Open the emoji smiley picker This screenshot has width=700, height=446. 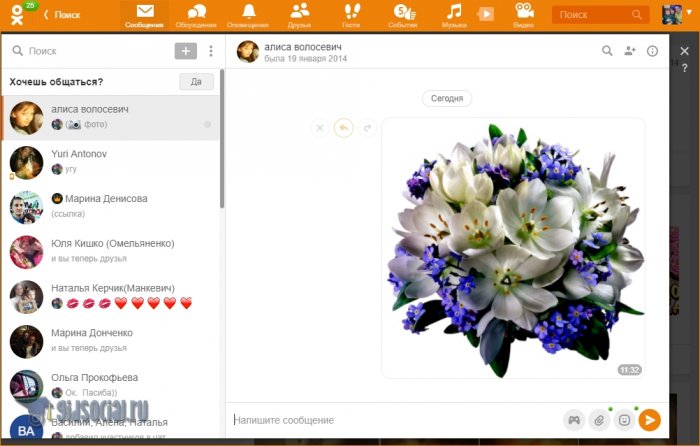pos(624,420)
